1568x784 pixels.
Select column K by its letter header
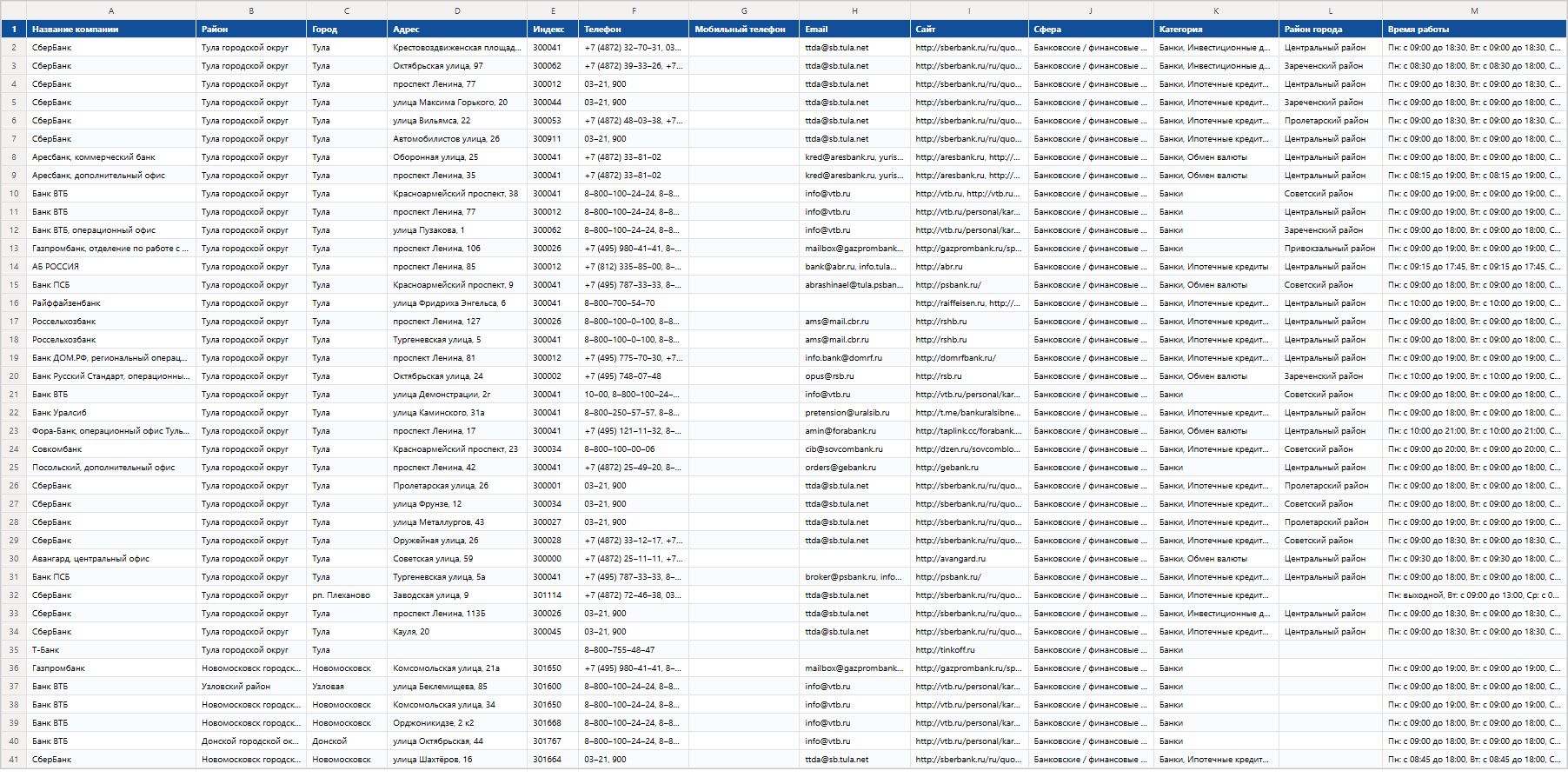1216,10
